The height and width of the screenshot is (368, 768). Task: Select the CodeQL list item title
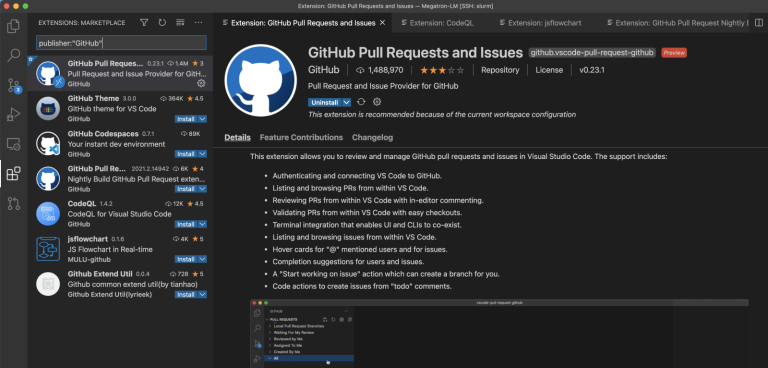tap(82, 203)
